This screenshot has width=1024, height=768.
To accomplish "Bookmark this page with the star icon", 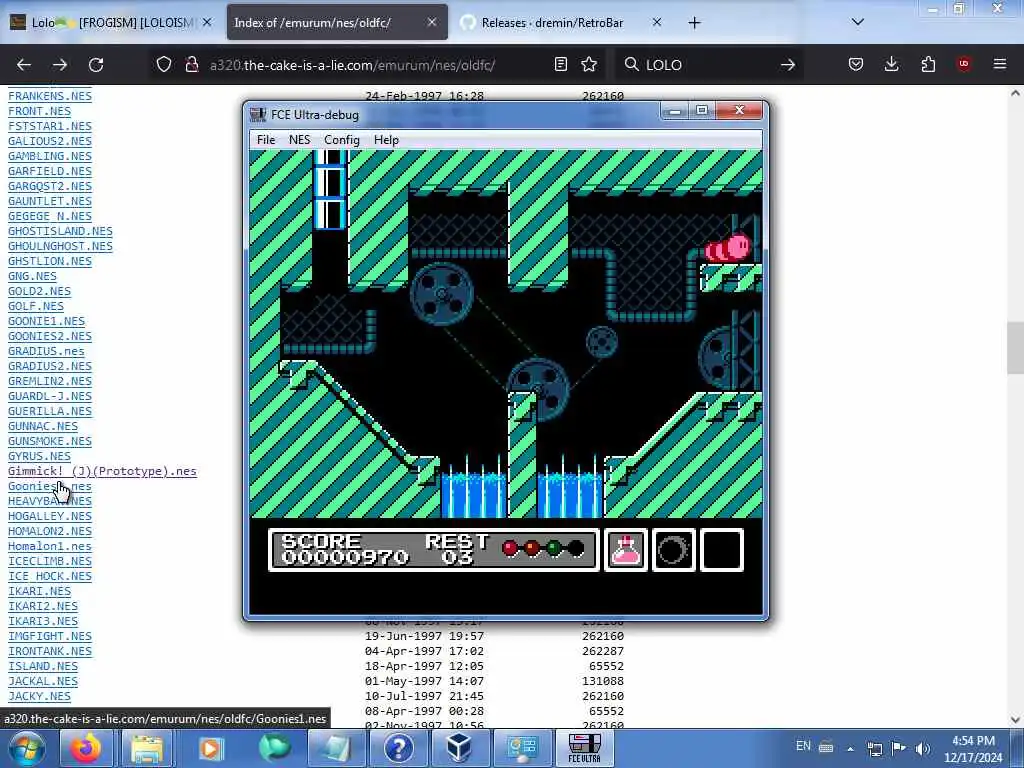I will (589, 64).
